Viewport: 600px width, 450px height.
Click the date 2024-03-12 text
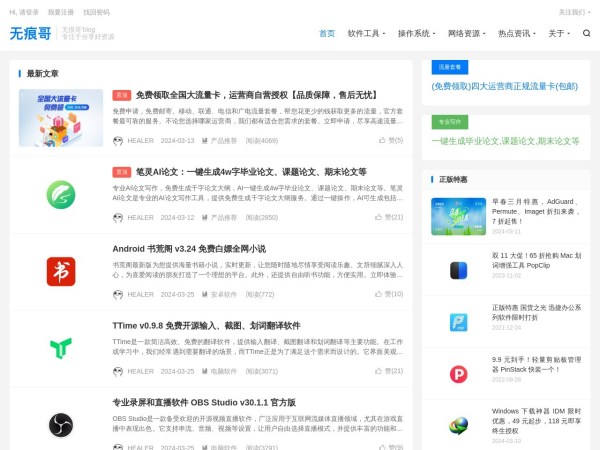click(177, 218)
